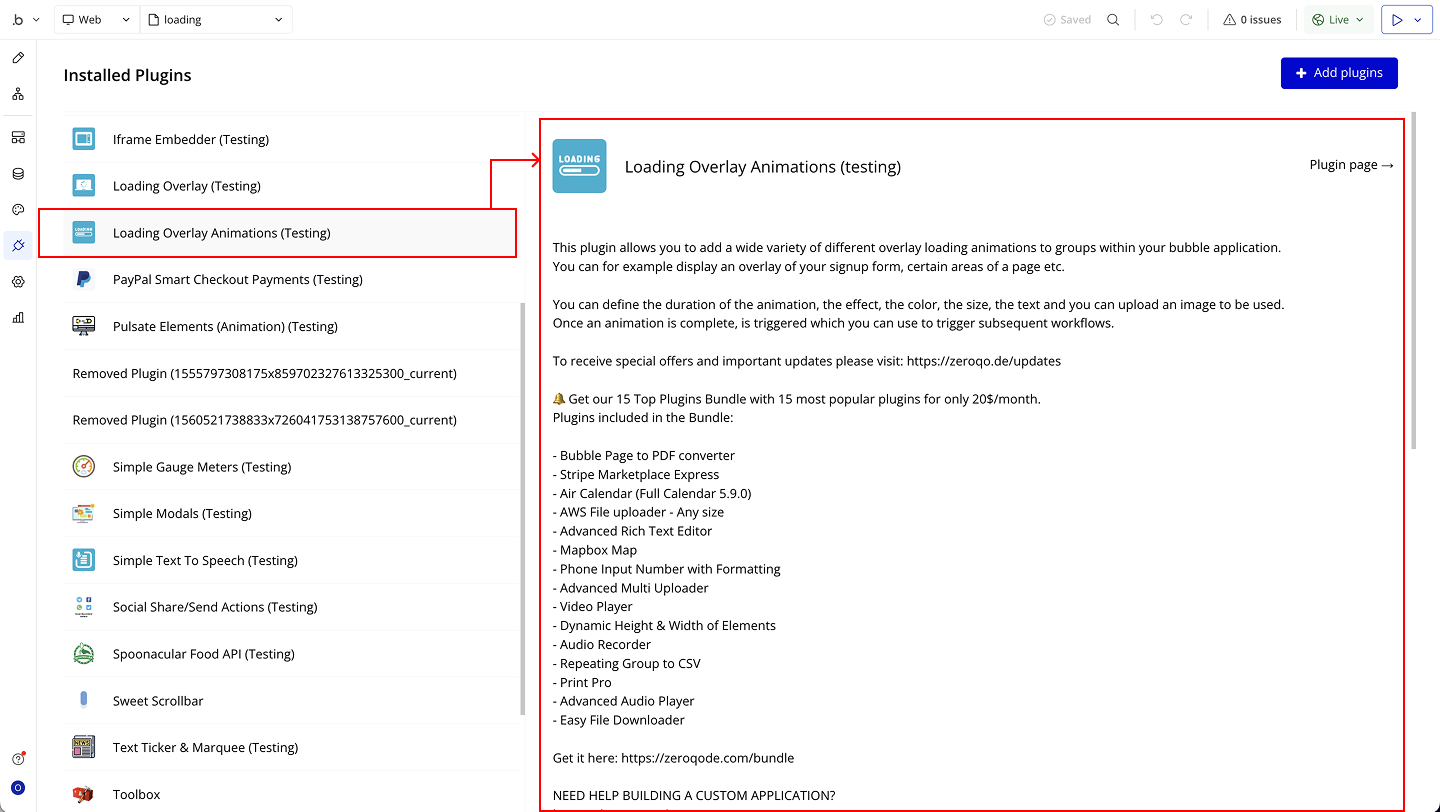Click the Saved status indicator

pos(1067,20)
